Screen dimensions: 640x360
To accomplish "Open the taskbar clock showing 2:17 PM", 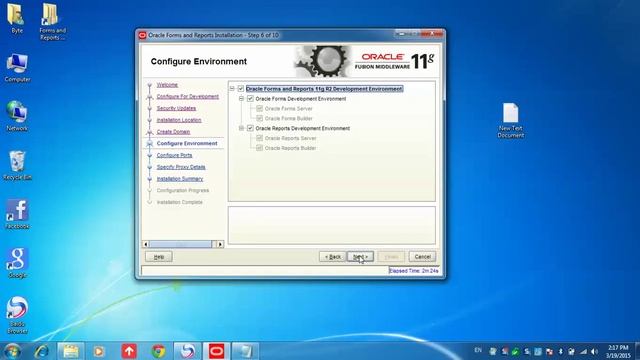I will click(x=618, y=351).
